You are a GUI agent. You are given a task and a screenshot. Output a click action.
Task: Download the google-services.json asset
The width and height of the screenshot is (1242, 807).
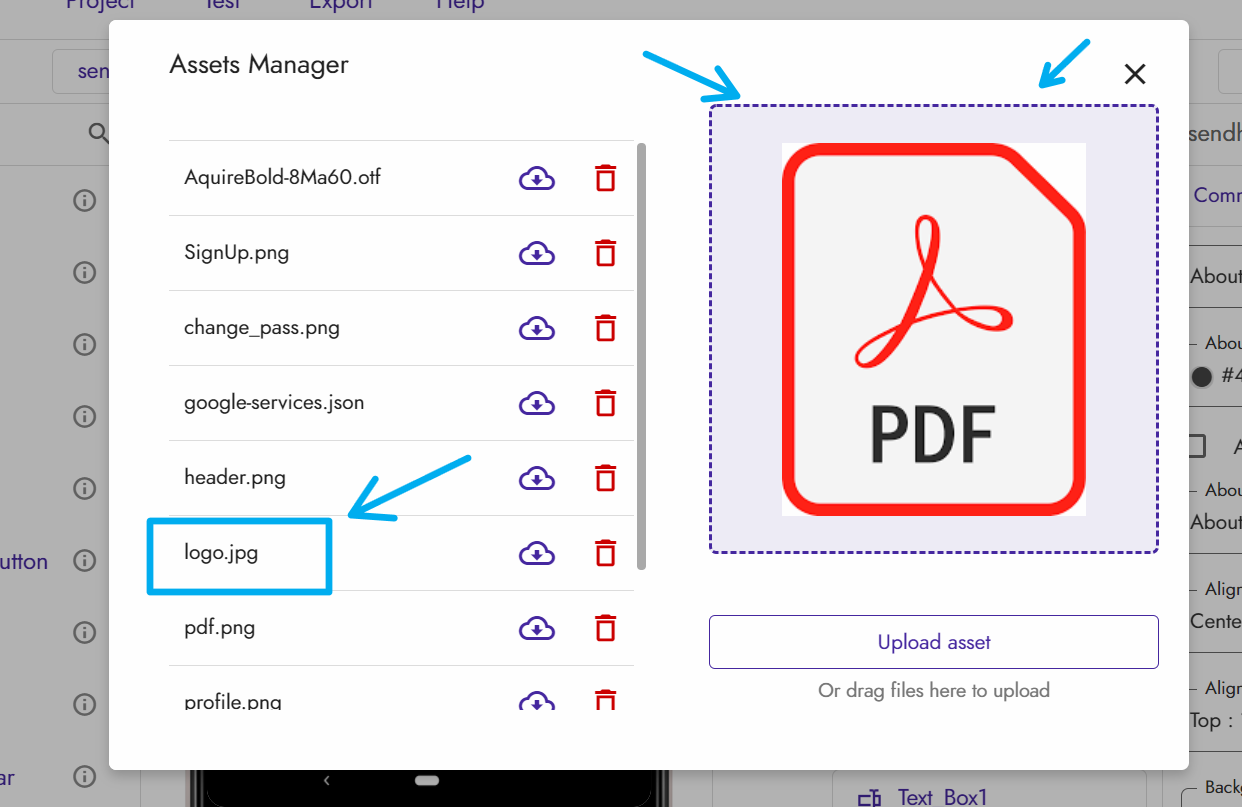[x=537, y=403]
